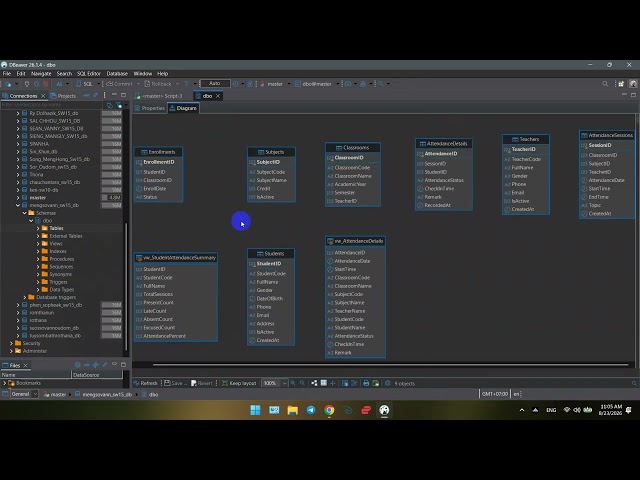Click AttendancePercent in vw_StudentAttendanceSummary
This screenshot has width=640, height=480.
coord(164,336)
